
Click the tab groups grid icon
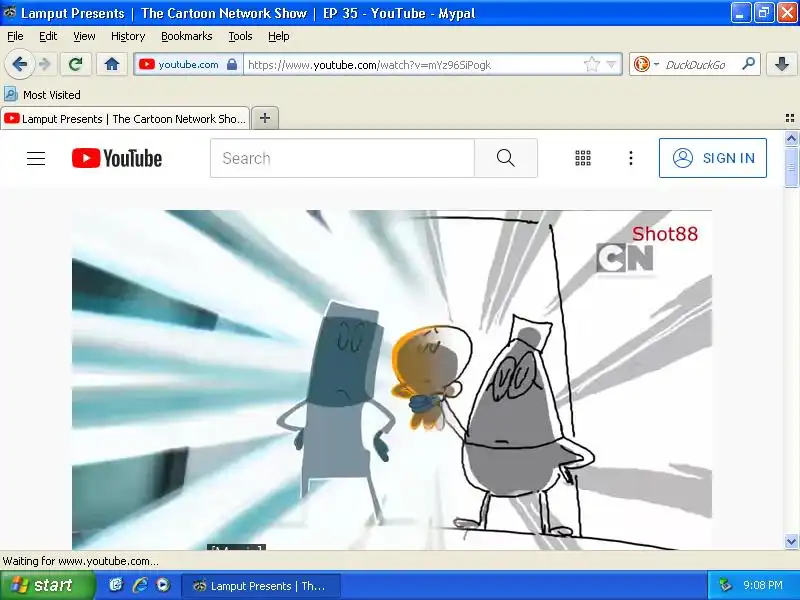(x=790, y=118)
